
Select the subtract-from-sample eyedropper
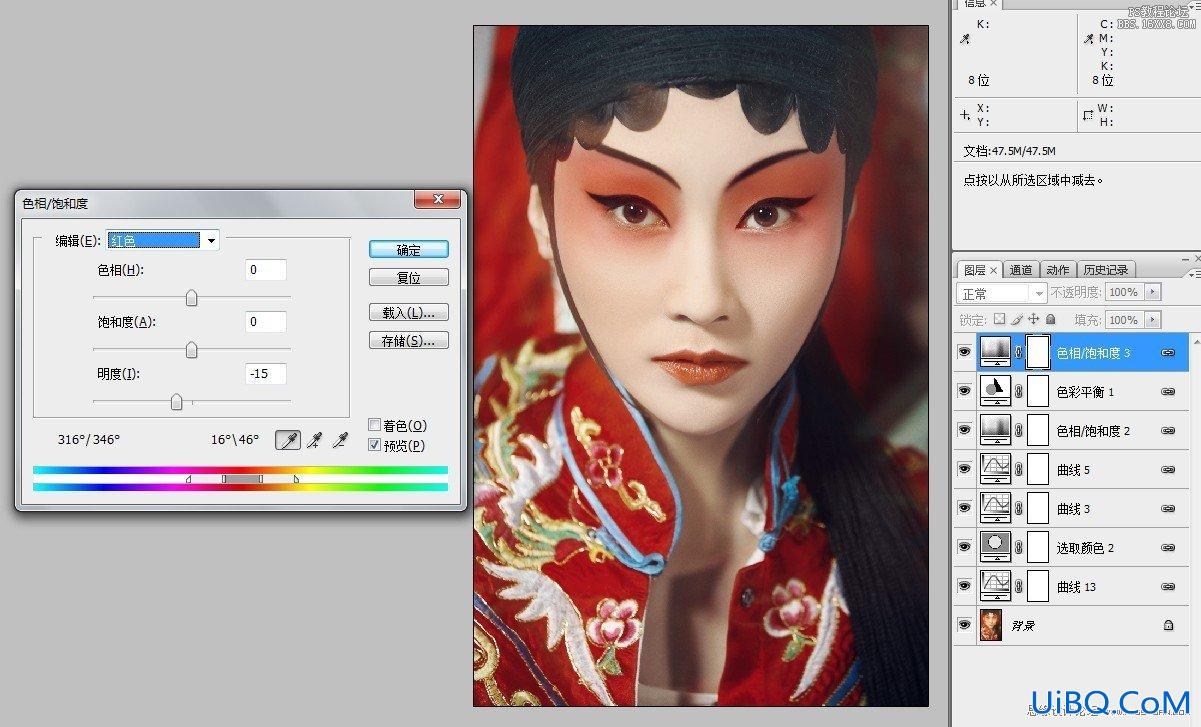coord(341,440)
